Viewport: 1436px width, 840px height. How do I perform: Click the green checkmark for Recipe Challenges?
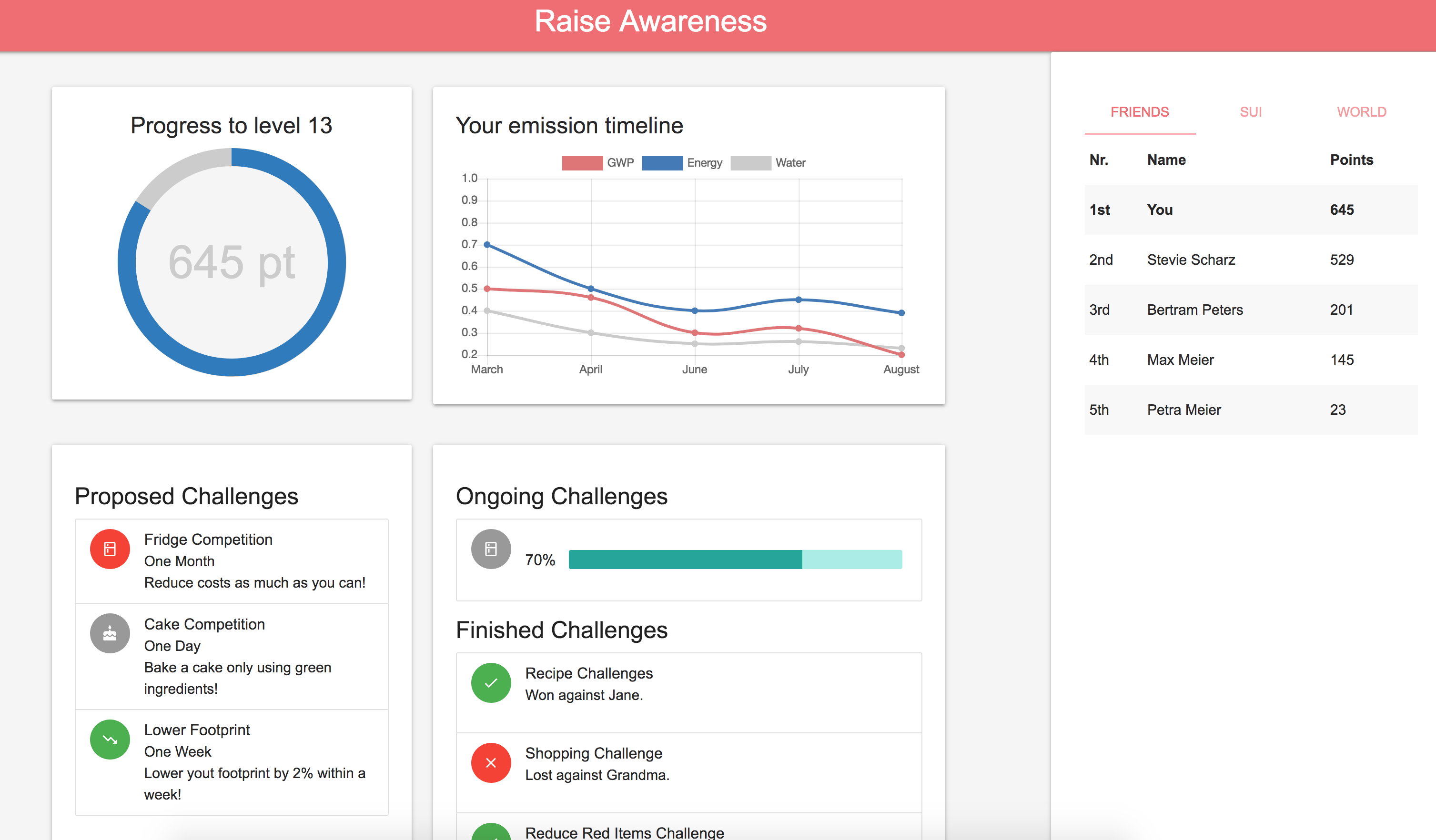[x=491, y=683]
